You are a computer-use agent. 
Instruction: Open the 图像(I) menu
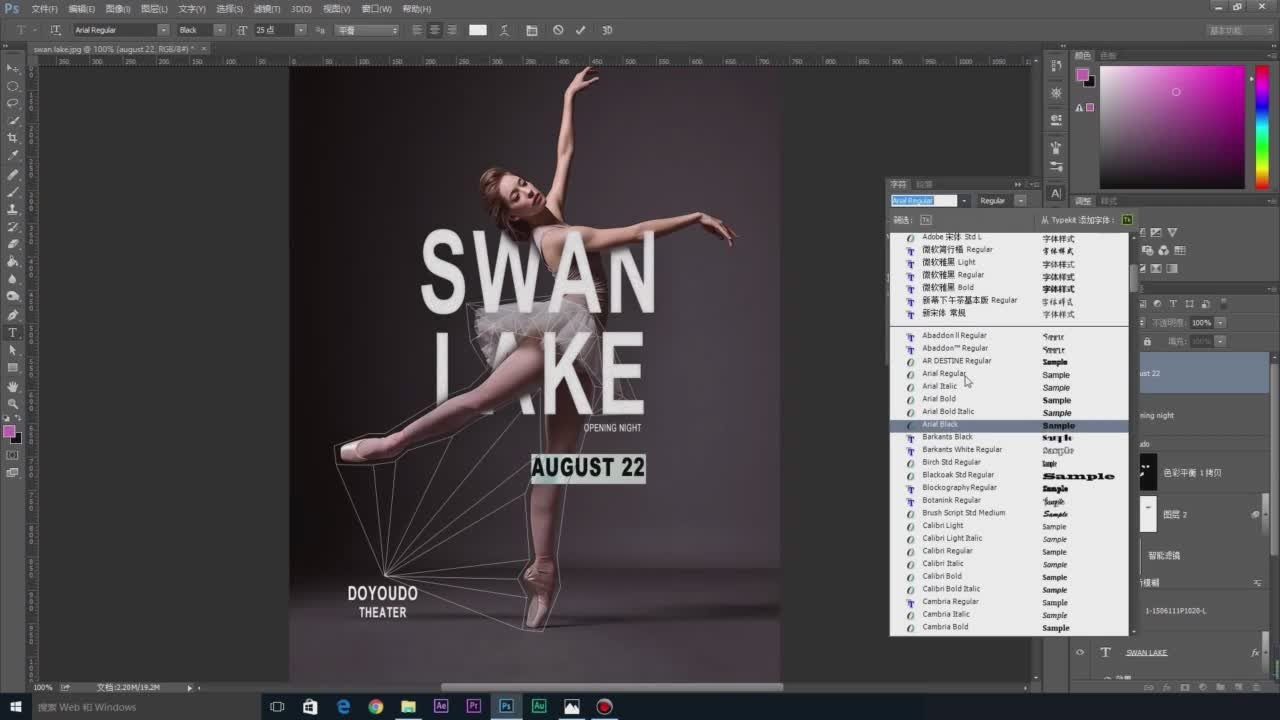pyautogui.click(x=118, y=9)
